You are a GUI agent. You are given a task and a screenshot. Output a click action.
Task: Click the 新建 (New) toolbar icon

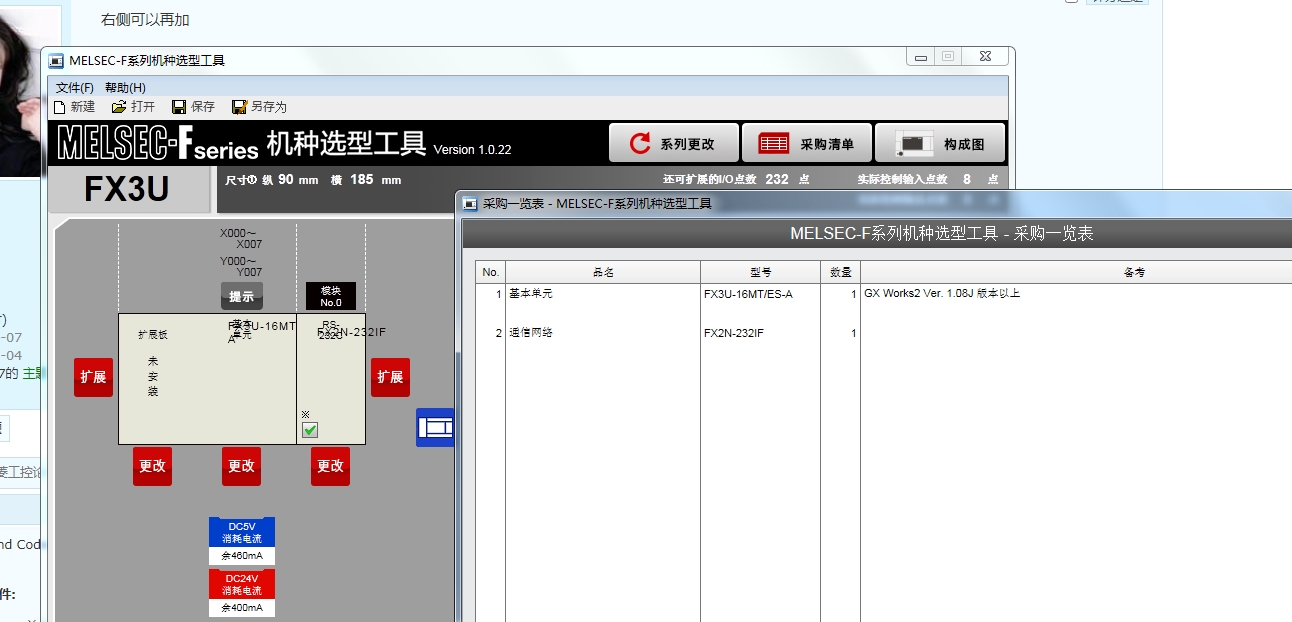60,107
